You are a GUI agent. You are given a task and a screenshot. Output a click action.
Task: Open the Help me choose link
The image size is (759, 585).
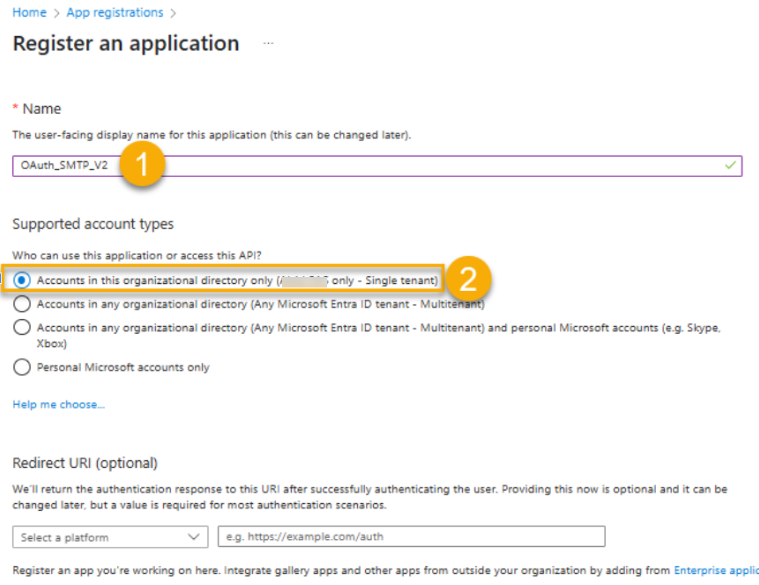(59, 405)
